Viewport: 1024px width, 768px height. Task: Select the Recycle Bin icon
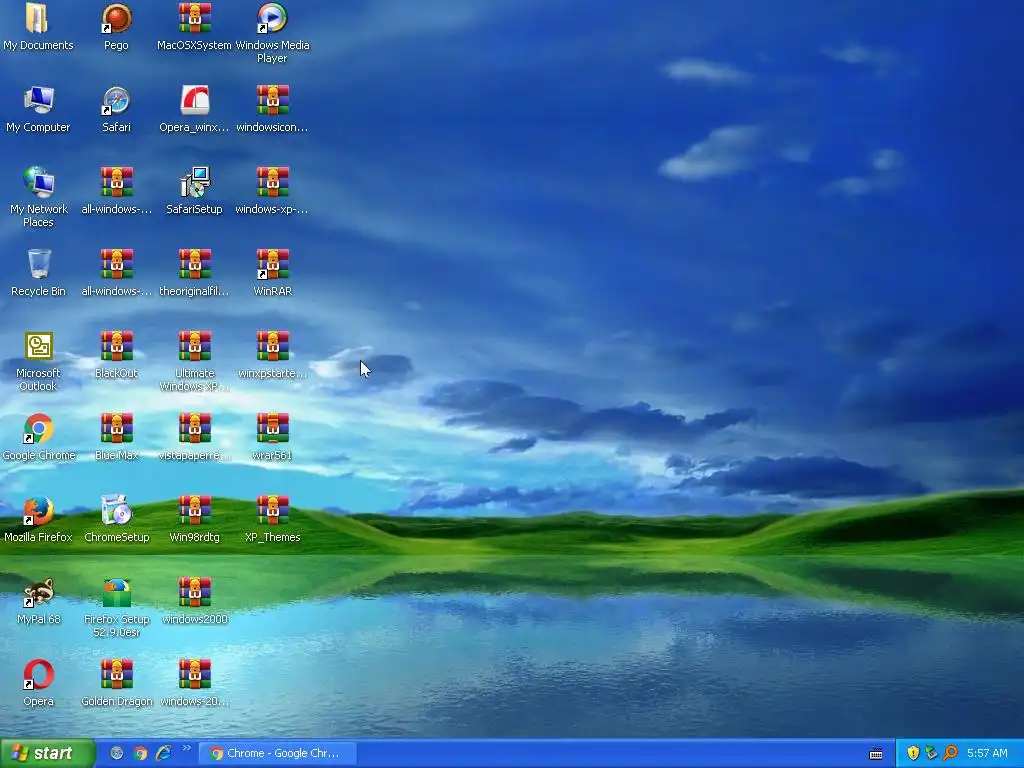(38, 264)
